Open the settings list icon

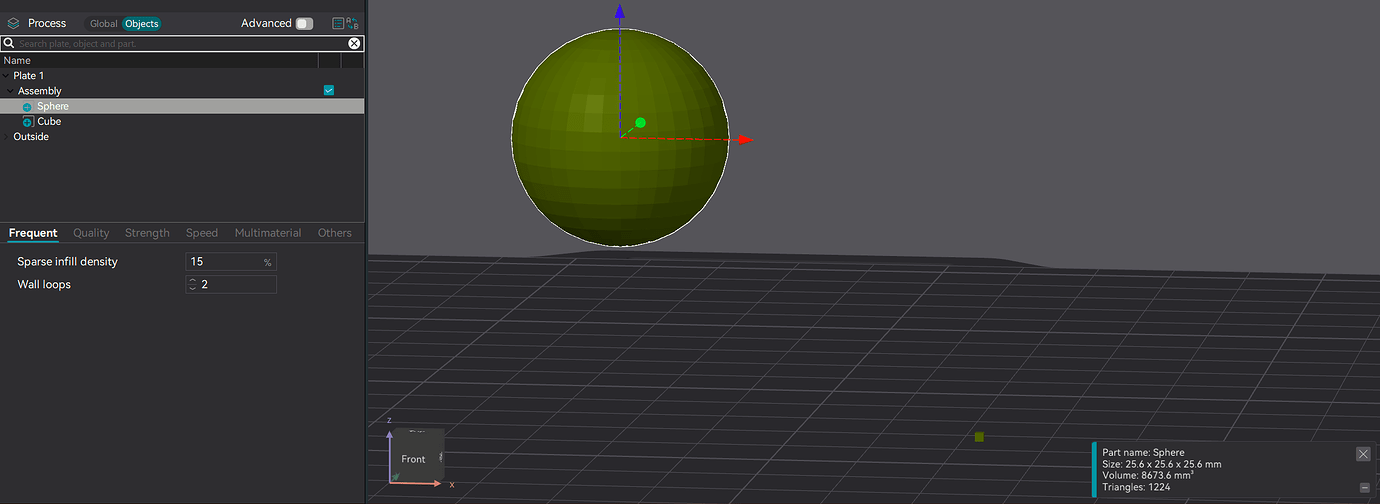click(x=338, y=23)
